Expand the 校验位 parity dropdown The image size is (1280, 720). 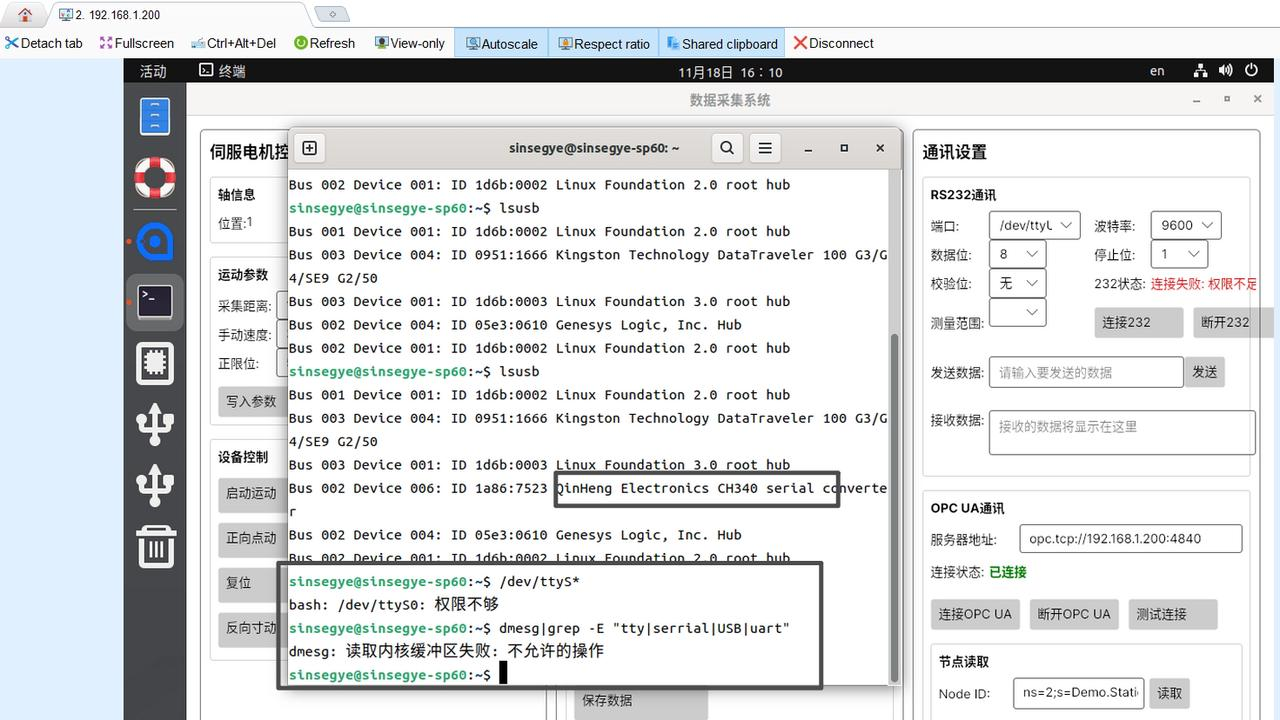[1017, 283]
